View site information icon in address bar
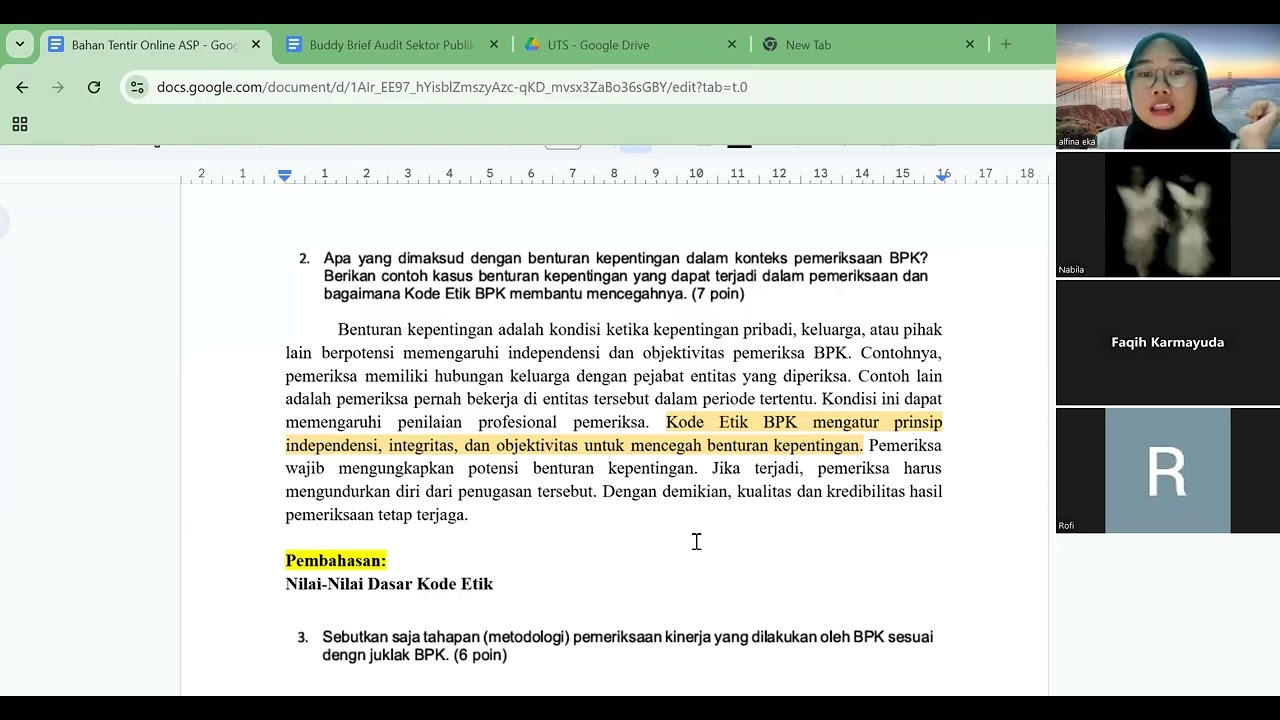 click(138, 87)
